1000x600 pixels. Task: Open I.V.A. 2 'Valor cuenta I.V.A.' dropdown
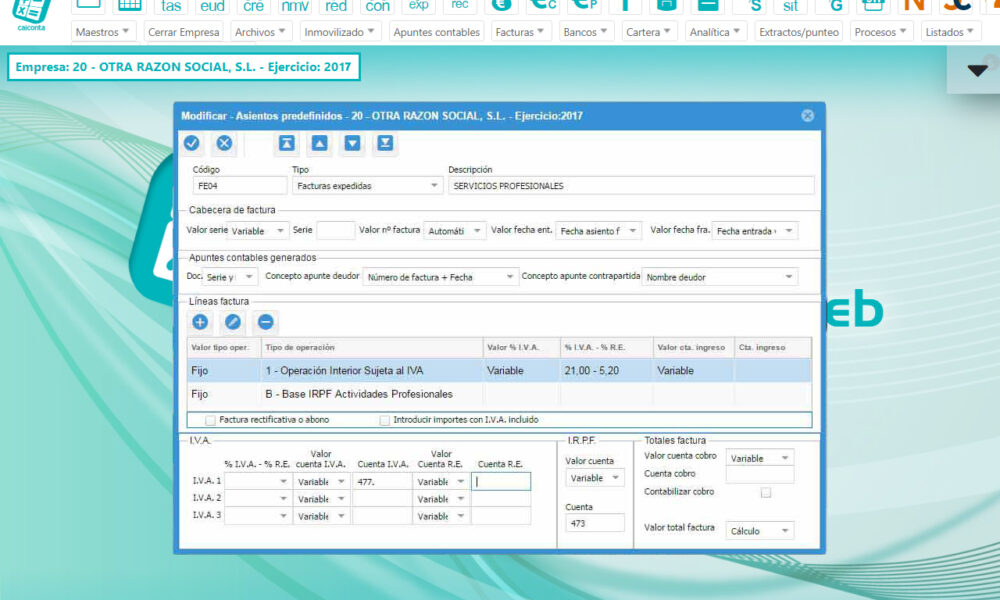(x=321, y=499)
